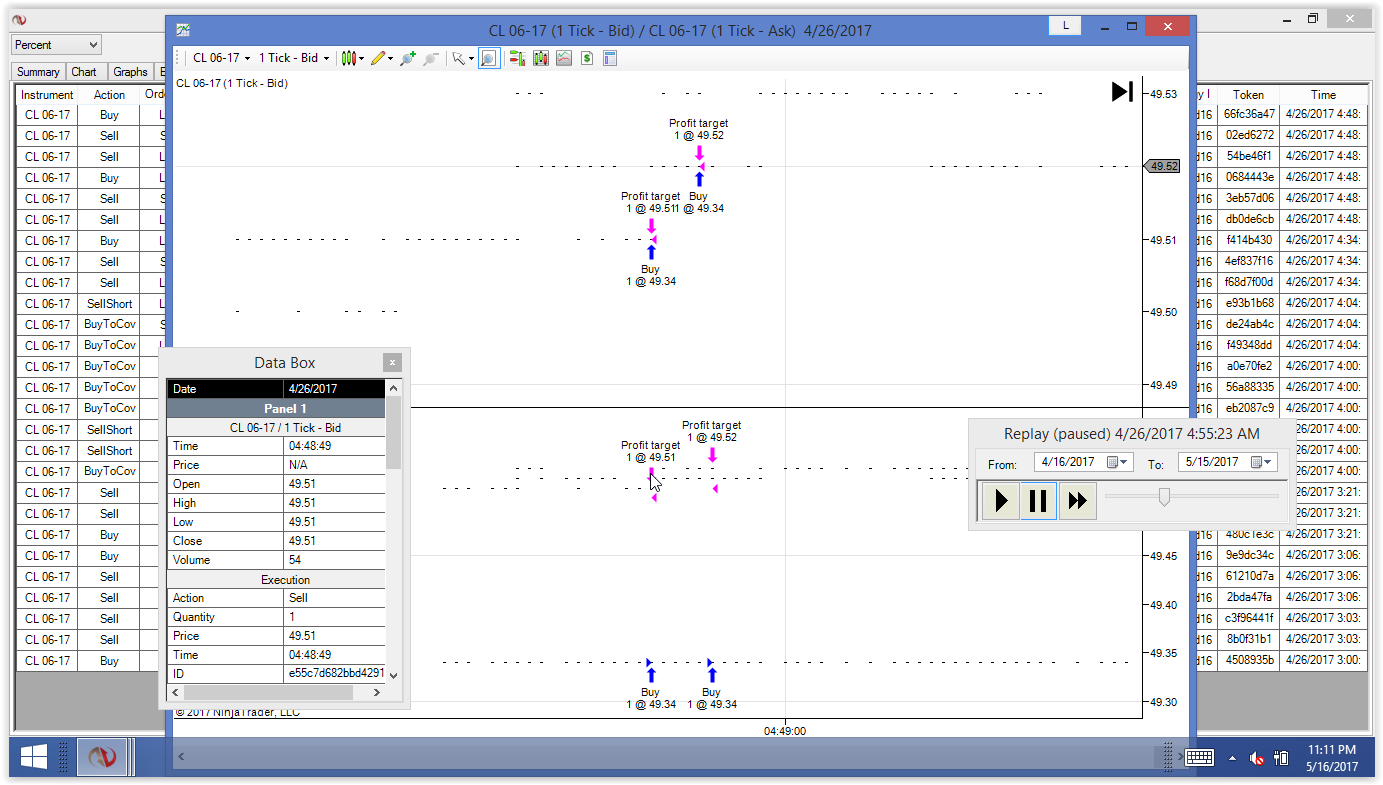The image size is (1383, 785).
Task: Sort by the Token column header
Action: click(1248, 95)
